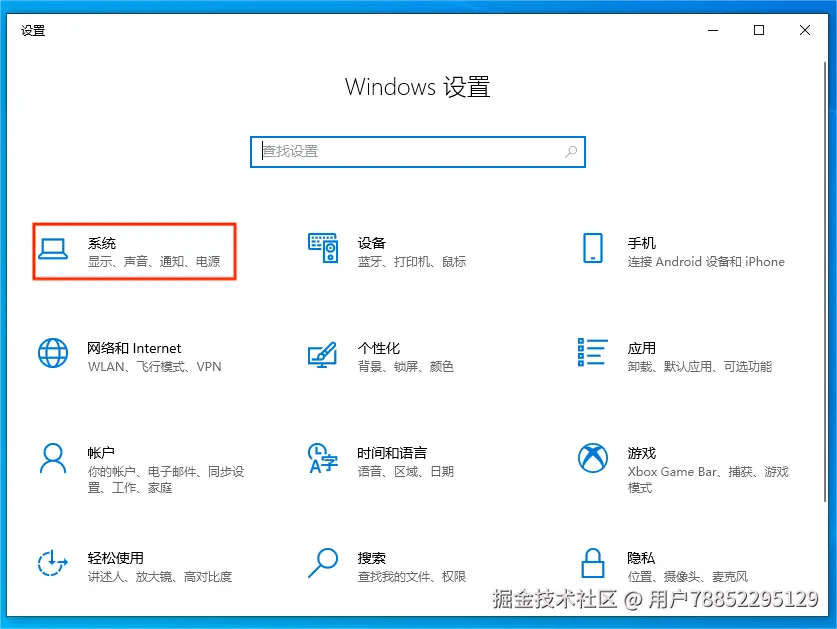Click the magnifier inside the search box
837x629 pixels.
point(570,151)
